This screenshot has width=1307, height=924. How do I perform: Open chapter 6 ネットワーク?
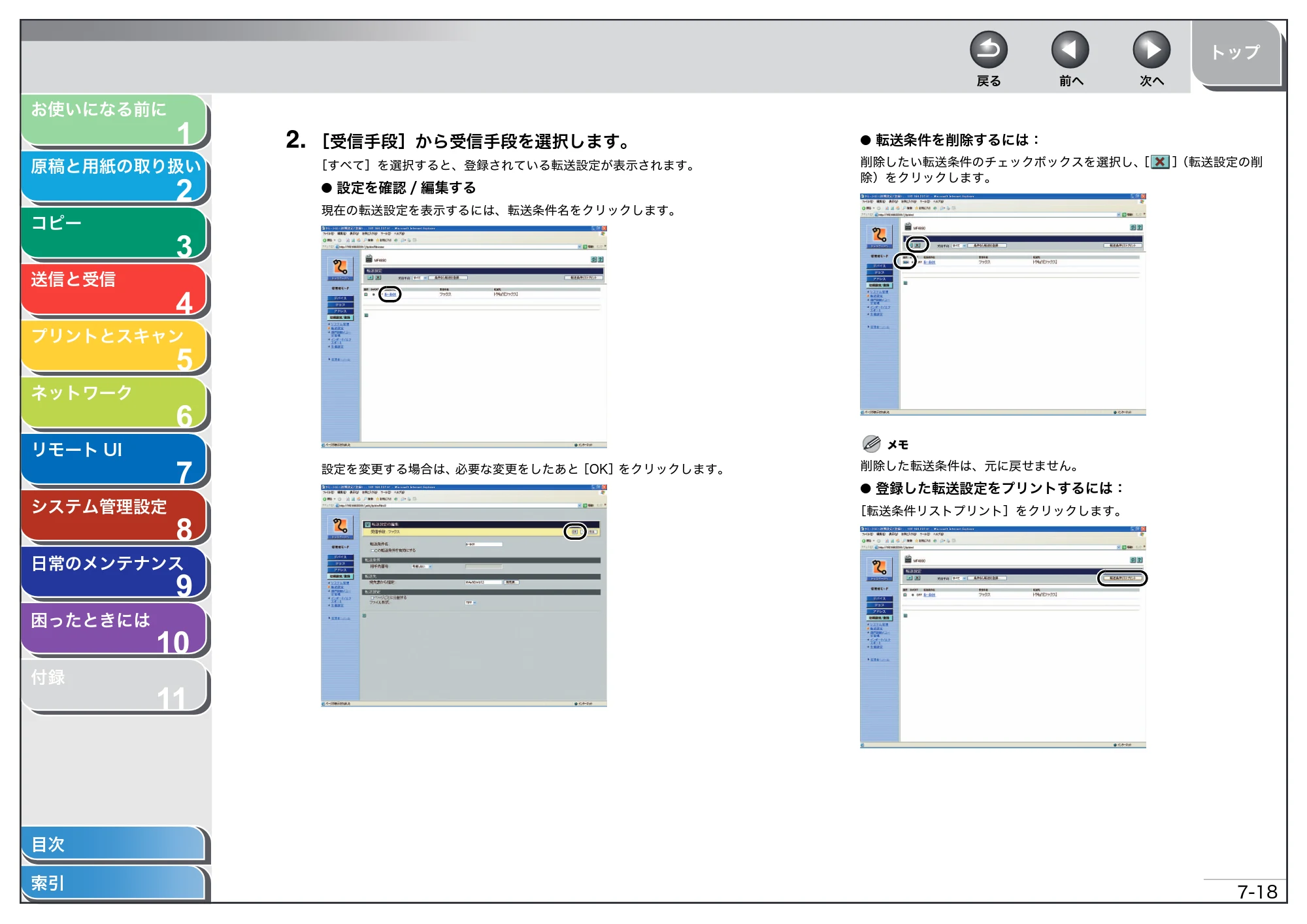pos(114,403)
